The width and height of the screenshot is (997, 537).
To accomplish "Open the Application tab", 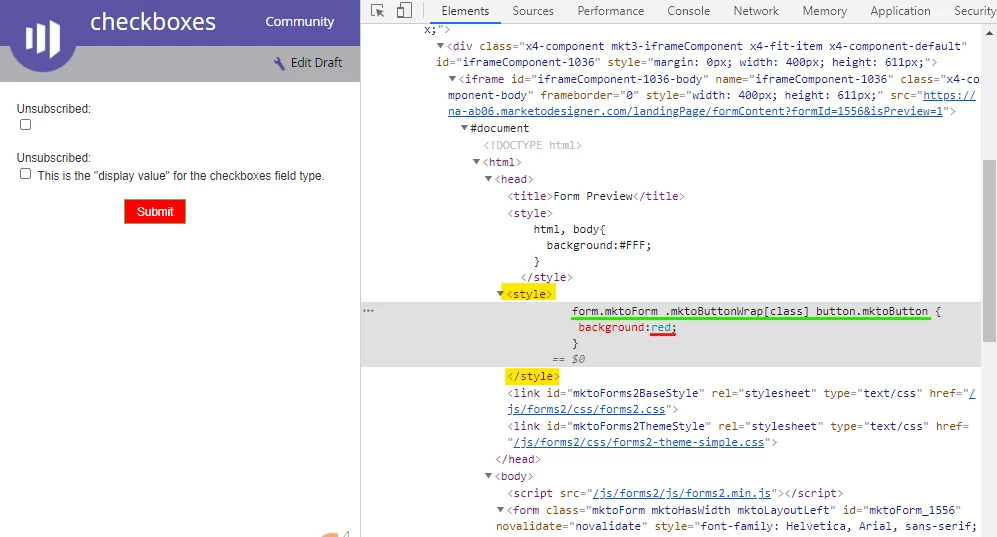I will (x=900, y=11).
